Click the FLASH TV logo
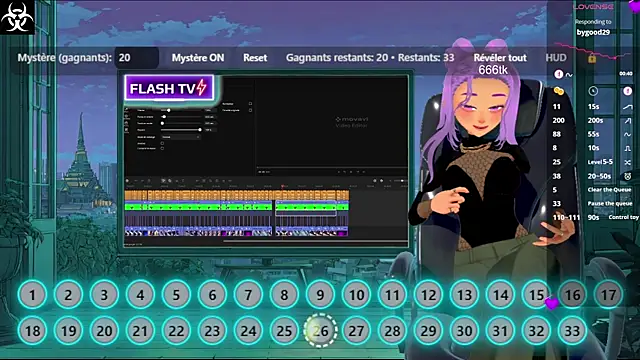 (x=169, y=88)
